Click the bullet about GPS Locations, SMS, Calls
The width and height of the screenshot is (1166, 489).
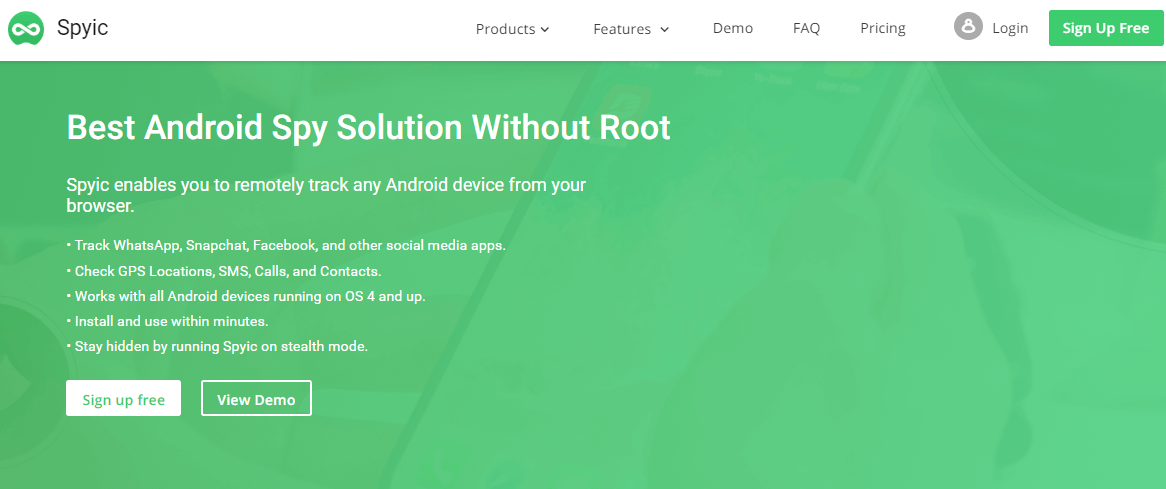(224, 271)
